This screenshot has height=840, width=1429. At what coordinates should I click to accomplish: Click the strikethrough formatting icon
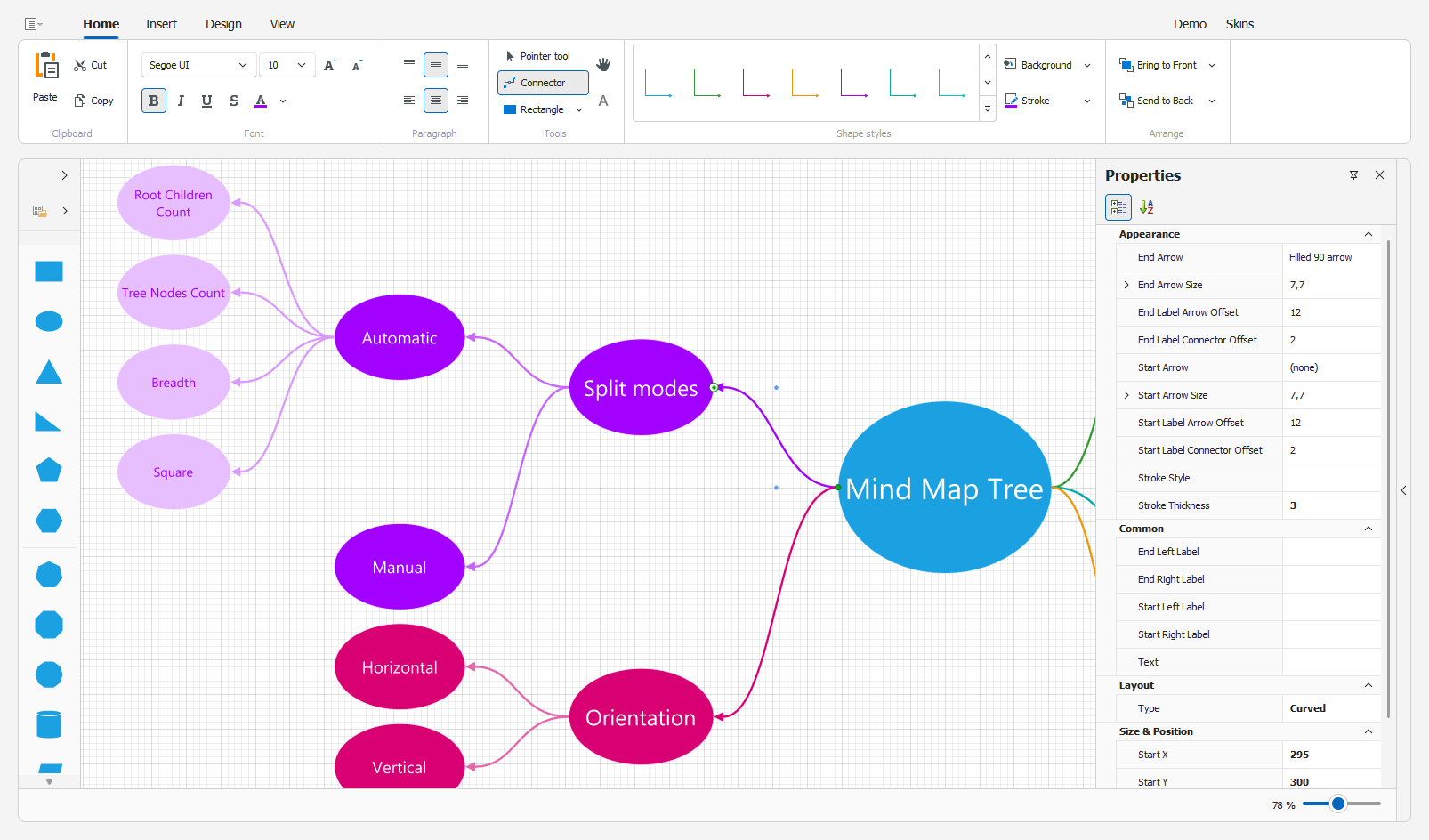click(233, 101)
